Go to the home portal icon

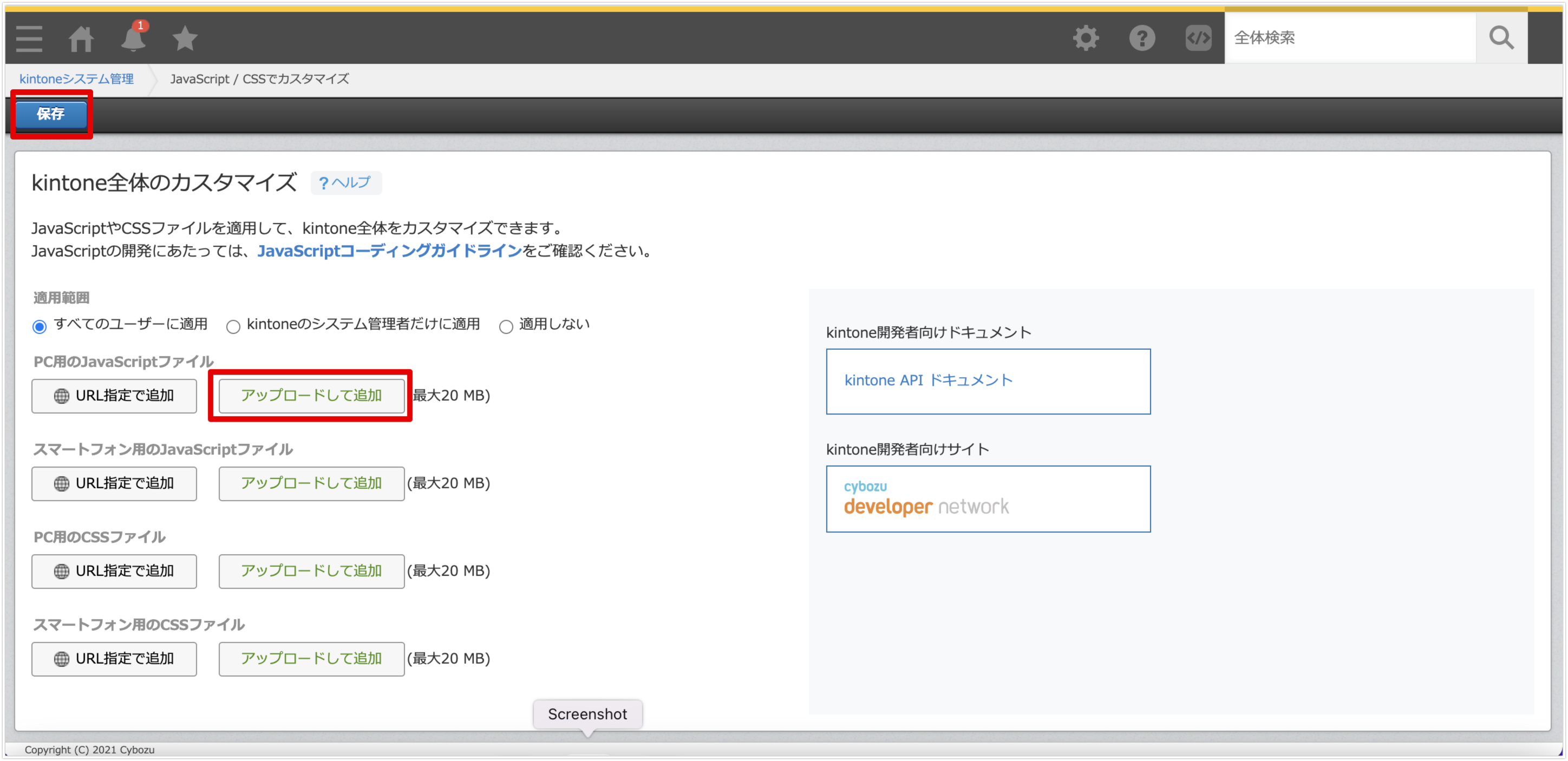[81, 38]
